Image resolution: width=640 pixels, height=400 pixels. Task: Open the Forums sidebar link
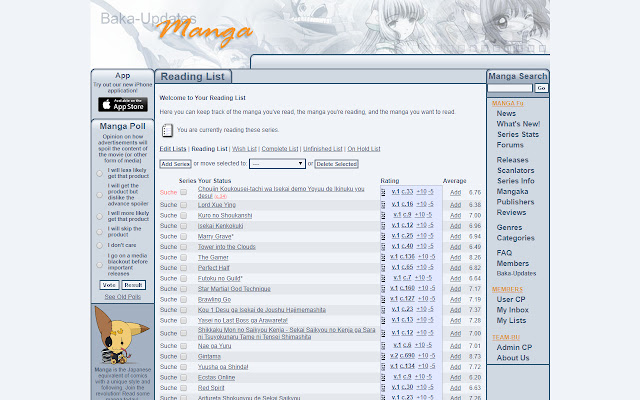tap(510, 145)
